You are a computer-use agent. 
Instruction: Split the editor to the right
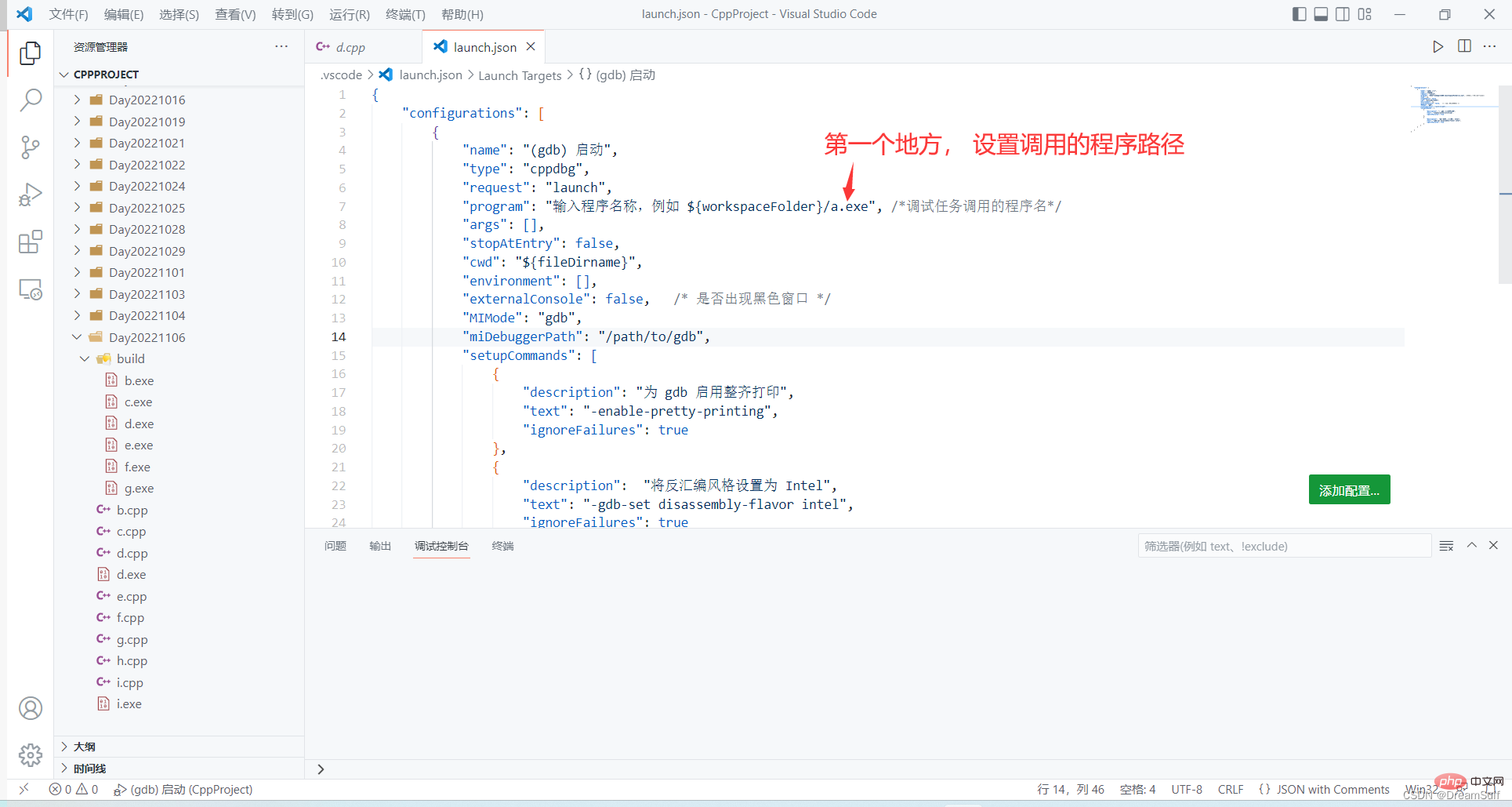1464,46
